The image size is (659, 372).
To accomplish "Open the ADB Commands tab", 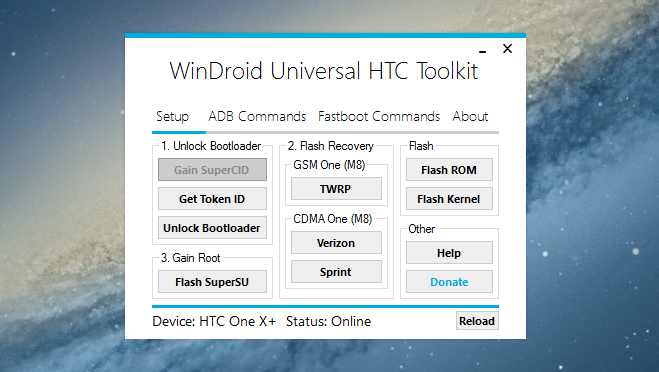I will 257,116.
